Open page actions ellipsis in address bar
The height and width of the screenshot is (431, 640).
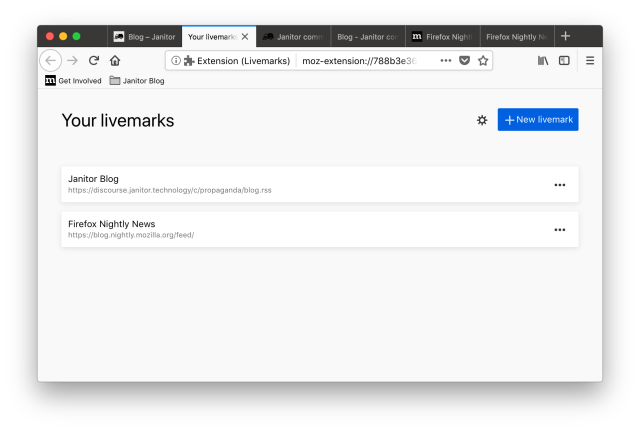click(x=445, y=61)
